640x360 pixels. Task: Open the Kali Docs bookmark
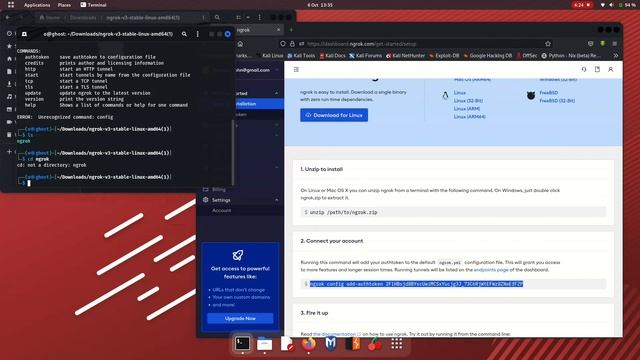[x=333, y=56]
